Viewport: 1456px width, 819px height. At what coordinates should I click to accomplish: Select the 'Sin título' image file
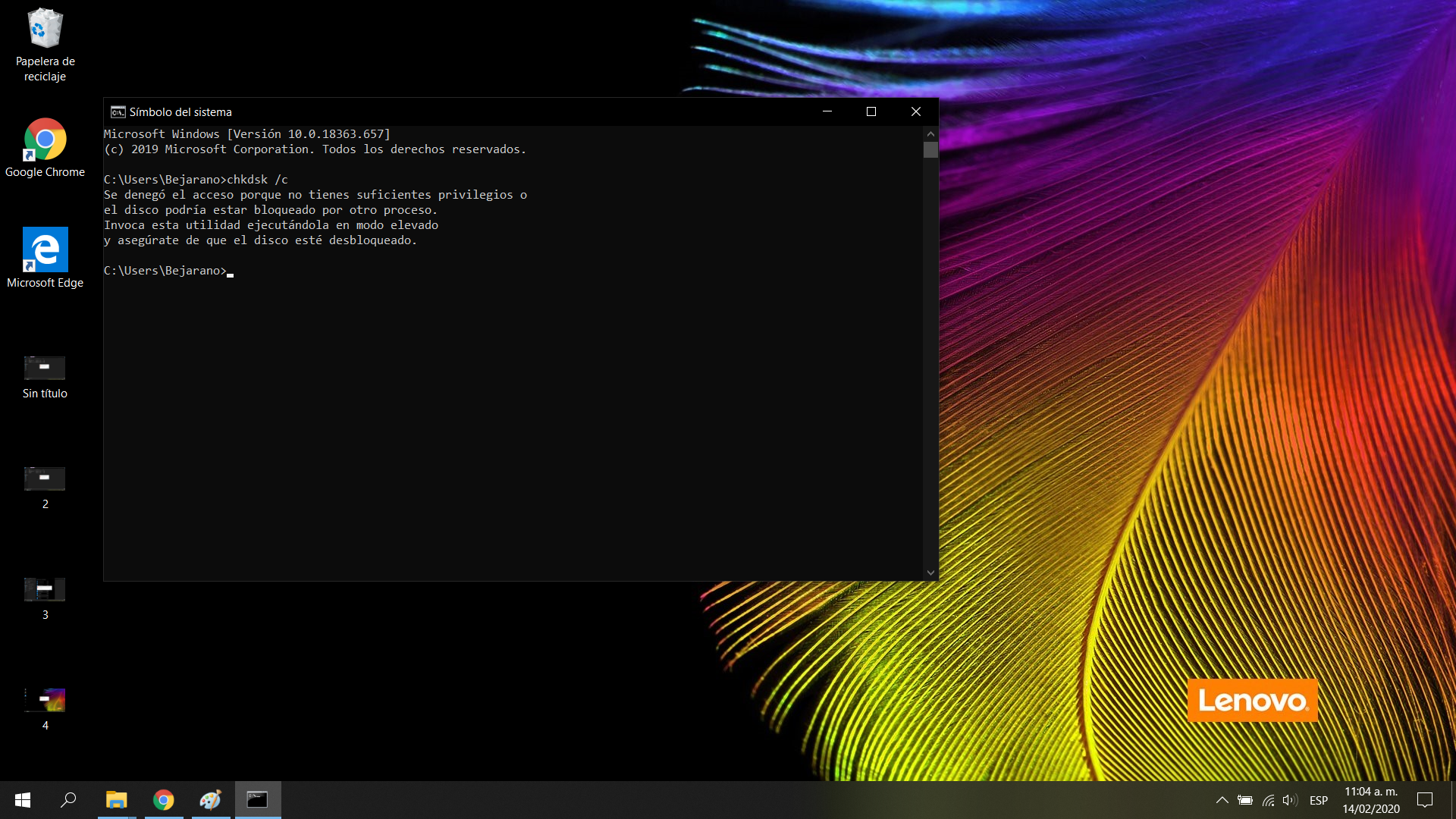[45, 369]
